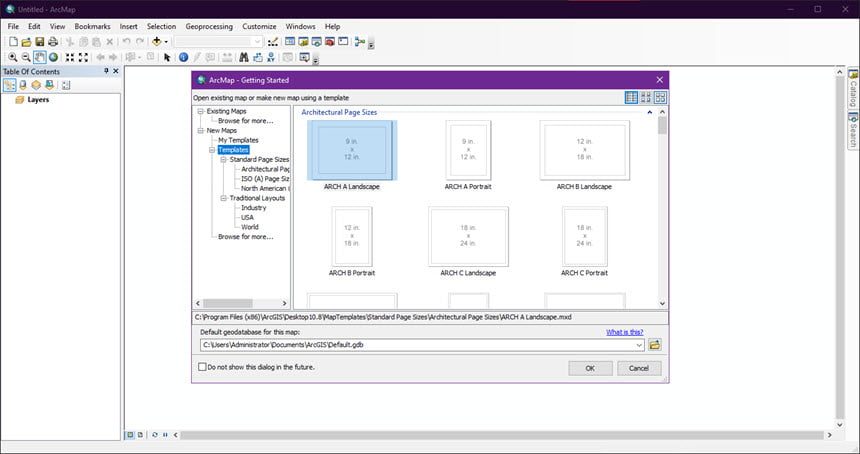Viewport: 860px width, 454px height.
Task: Collapse the Existing Maps tree node
Action: [x=201, y=111]
